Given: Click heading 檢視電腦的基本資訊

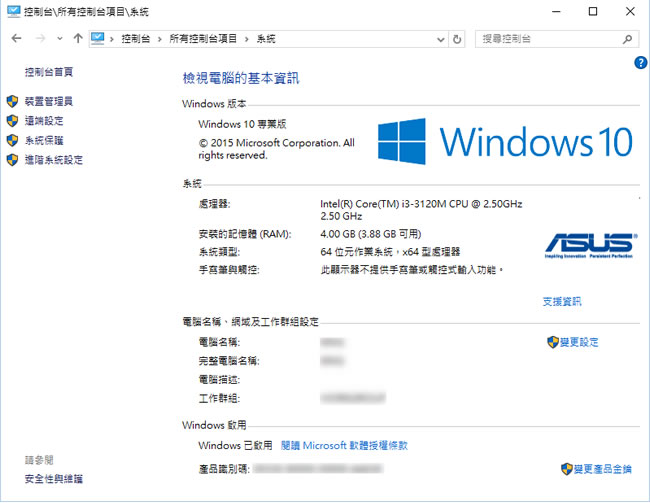Looking at the screenshot, I should point(241,78).
